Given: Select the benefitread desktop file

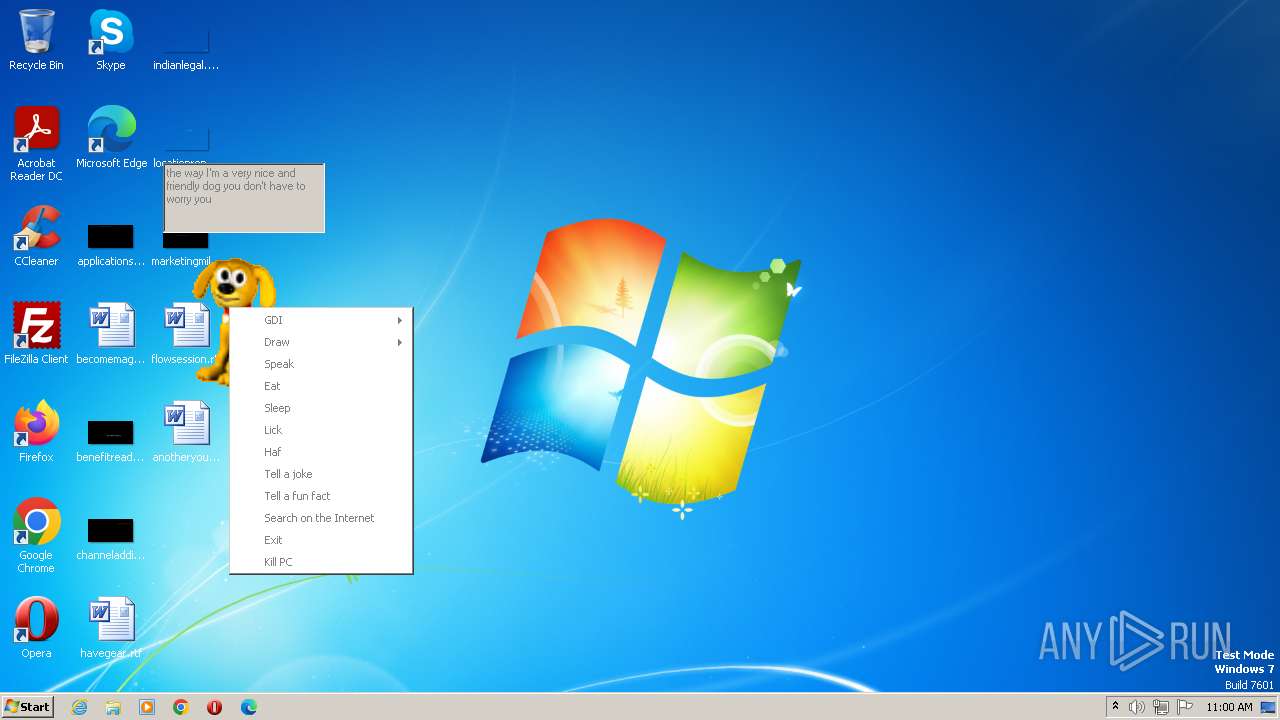Looking at the screenshot, I should point(111,441).
